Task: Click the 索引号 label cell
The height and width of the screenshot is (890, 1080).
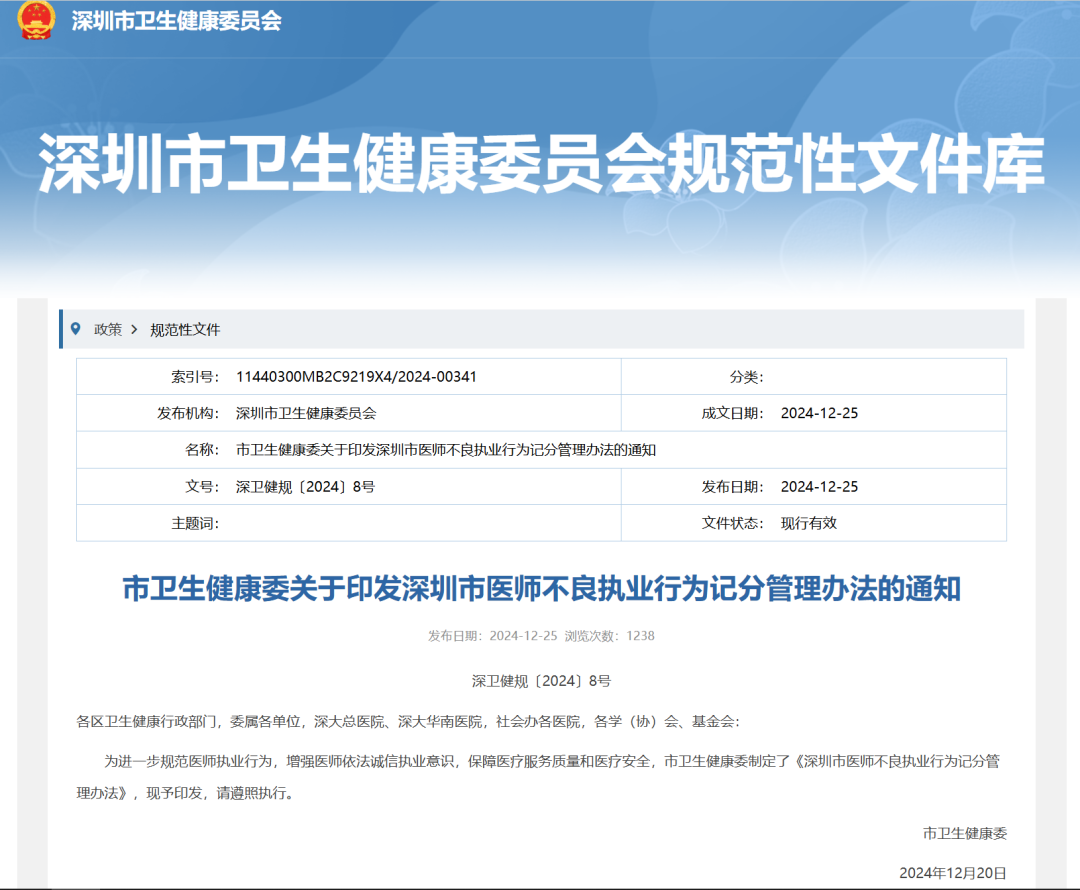Action: click(x=195, y=377)
